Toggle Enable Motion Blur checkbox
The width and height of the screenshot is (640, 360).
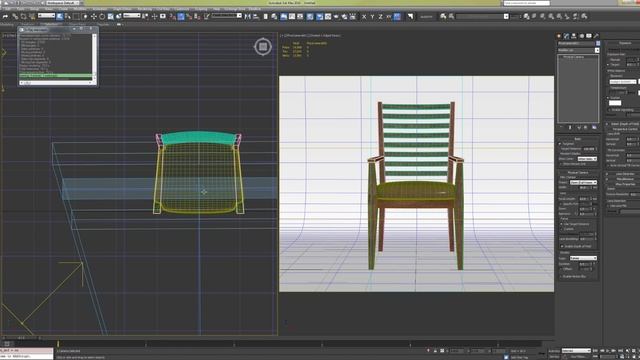tap(561, 276)
